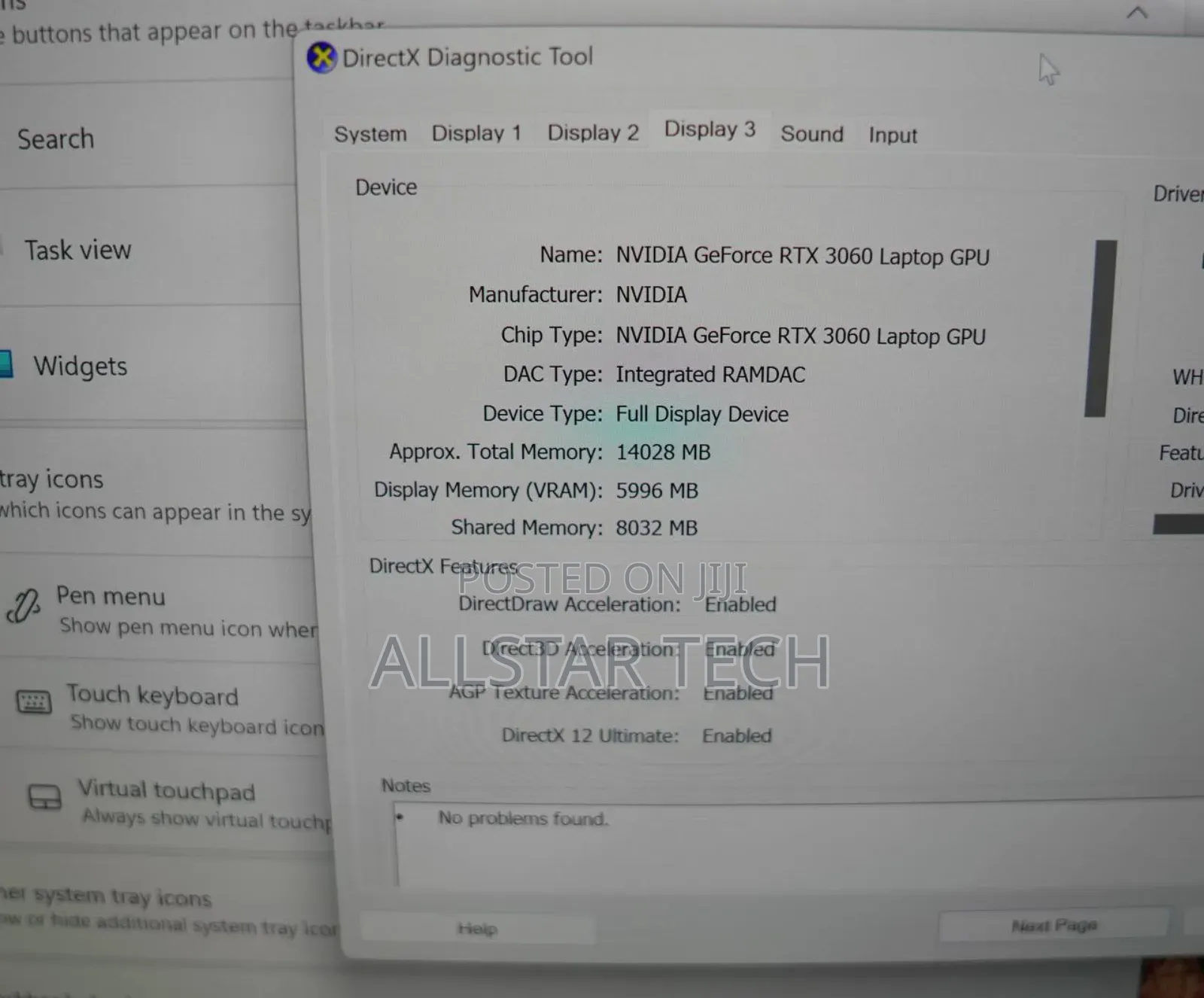Click the Touch keyboard label in Settings
The image size is (1204, 998).
pyautogui.click(x=152, y=695)
